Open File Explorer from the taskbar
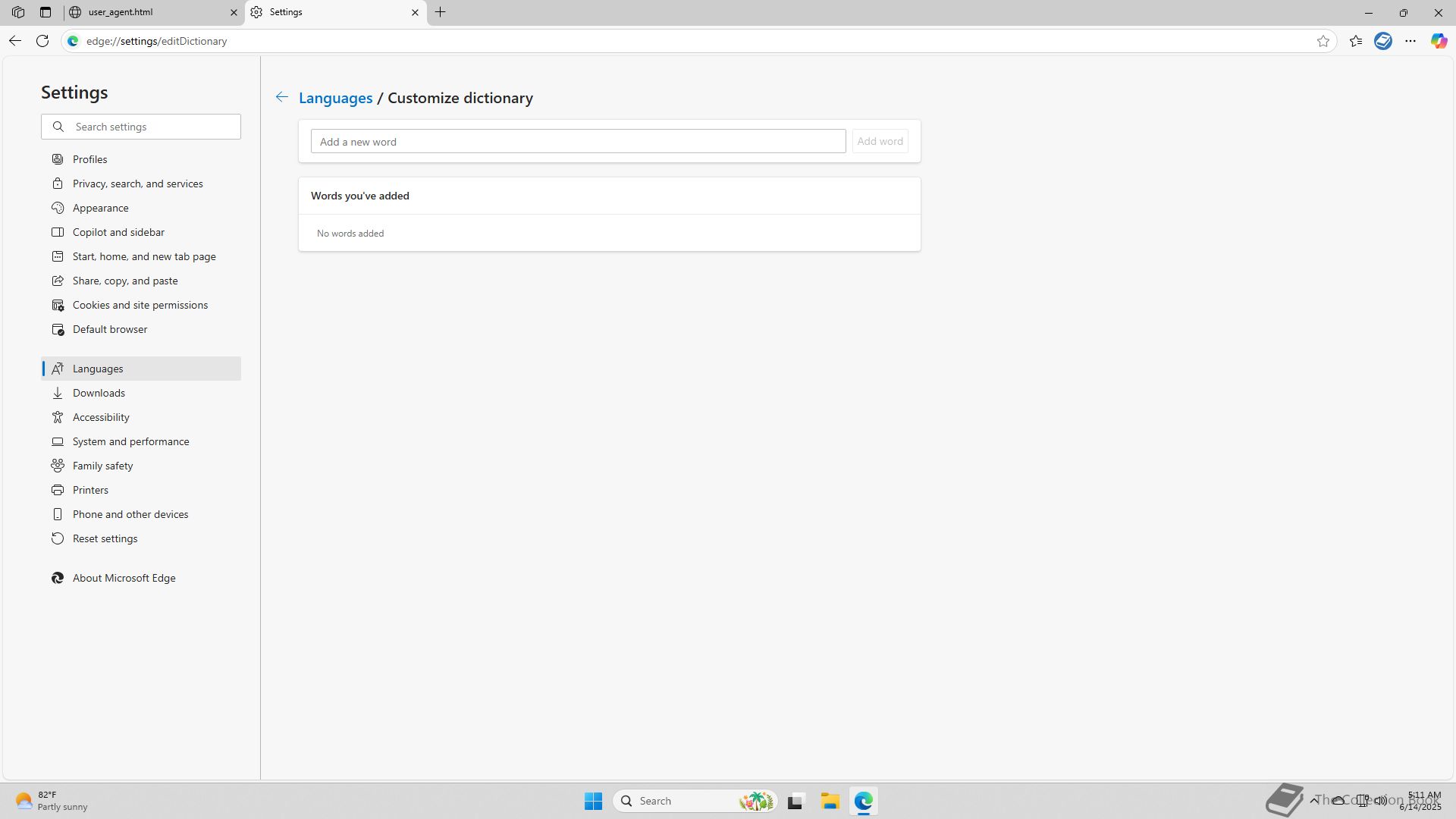Screen dimensions: 1456x819 click(x=830, y=801)
